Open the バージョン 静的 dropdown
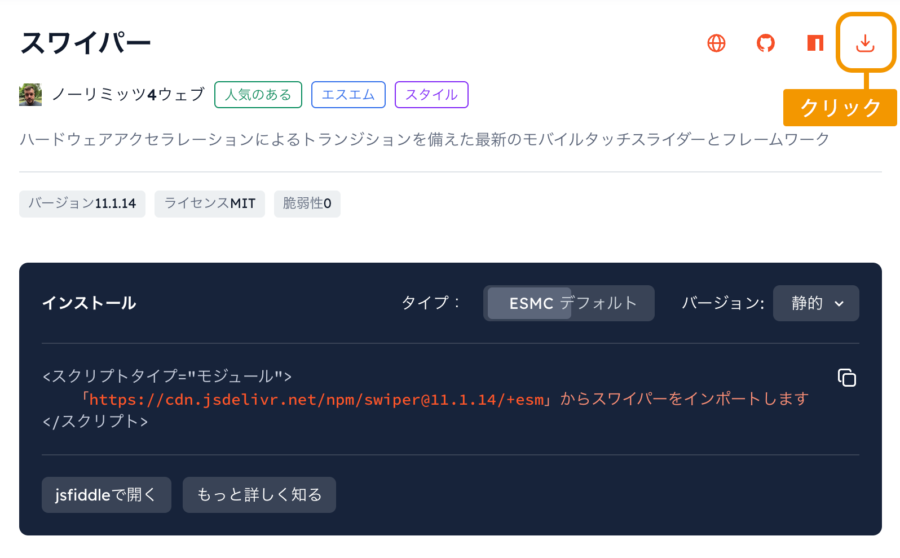Screen dimensions: 900x558 [816, 303]
